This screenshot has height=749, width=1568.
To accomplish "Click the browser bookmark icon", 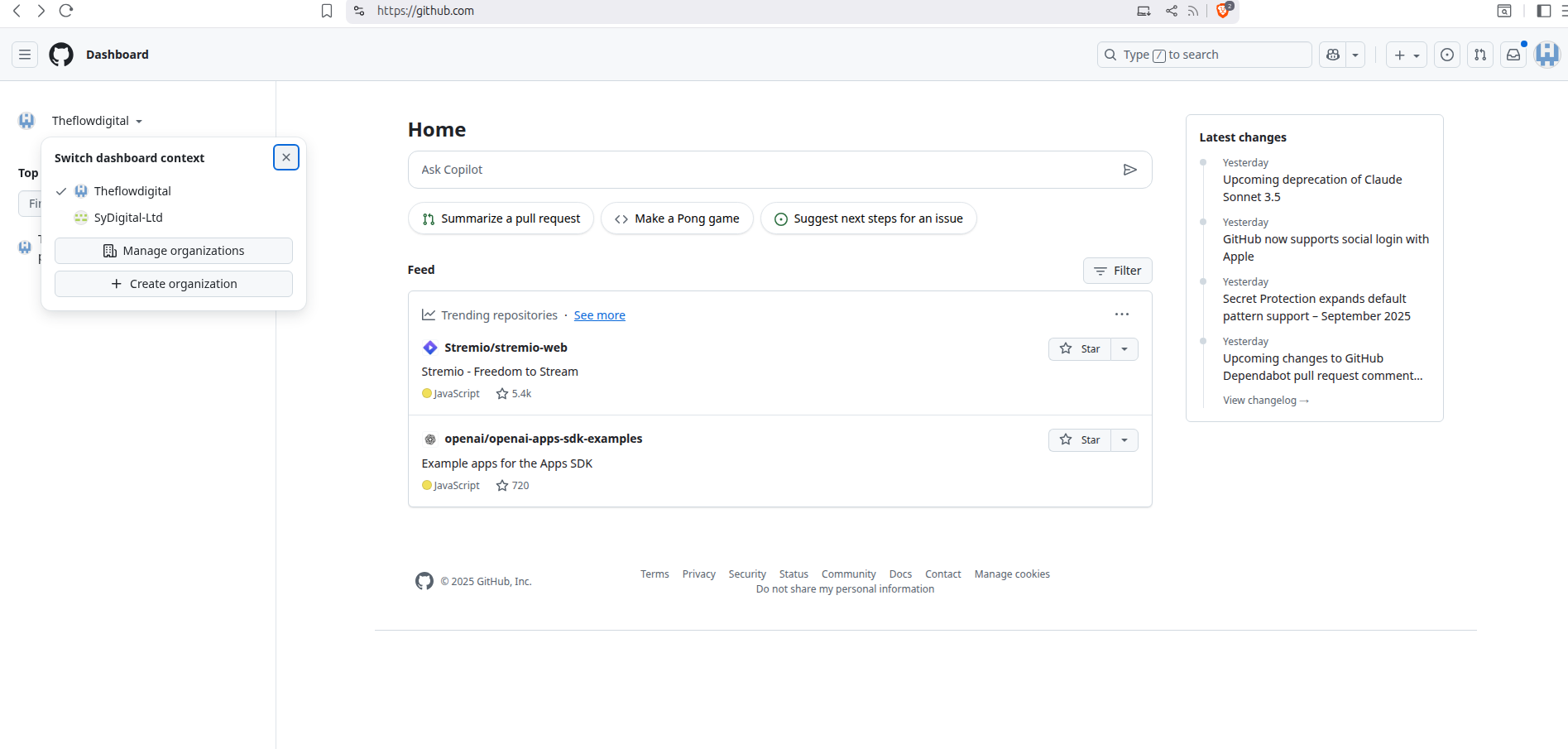I will click(327, 11).
